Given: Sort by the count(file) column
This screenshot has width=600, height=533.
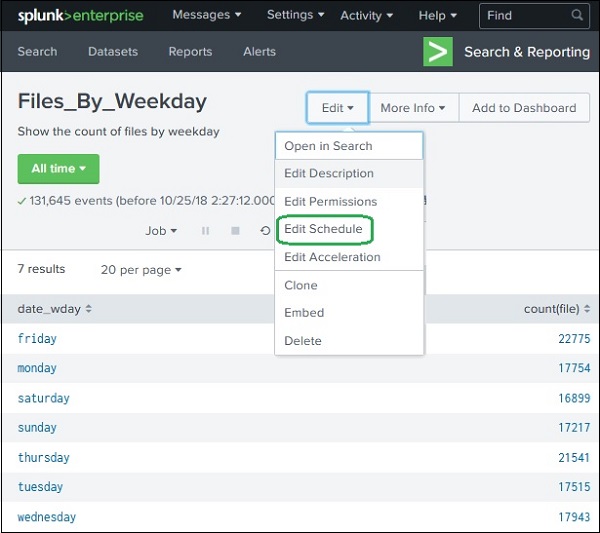Looking at the screenshot, I should [x=557, y=309].
